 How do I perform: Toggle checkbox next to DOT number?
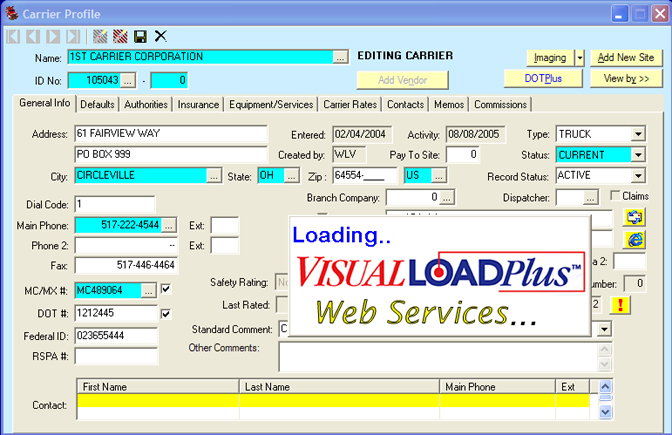[x=166, y=314]
